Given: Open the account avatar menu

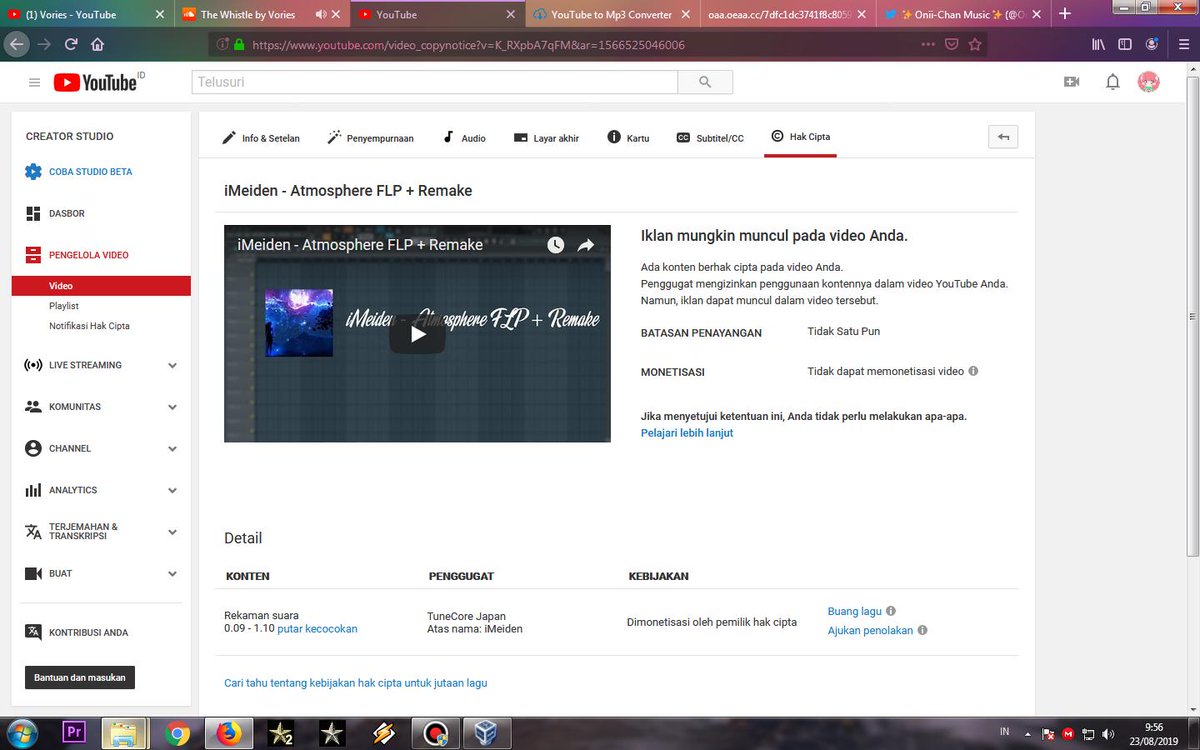Looking at the screenshot, I should coord(1149,82).
